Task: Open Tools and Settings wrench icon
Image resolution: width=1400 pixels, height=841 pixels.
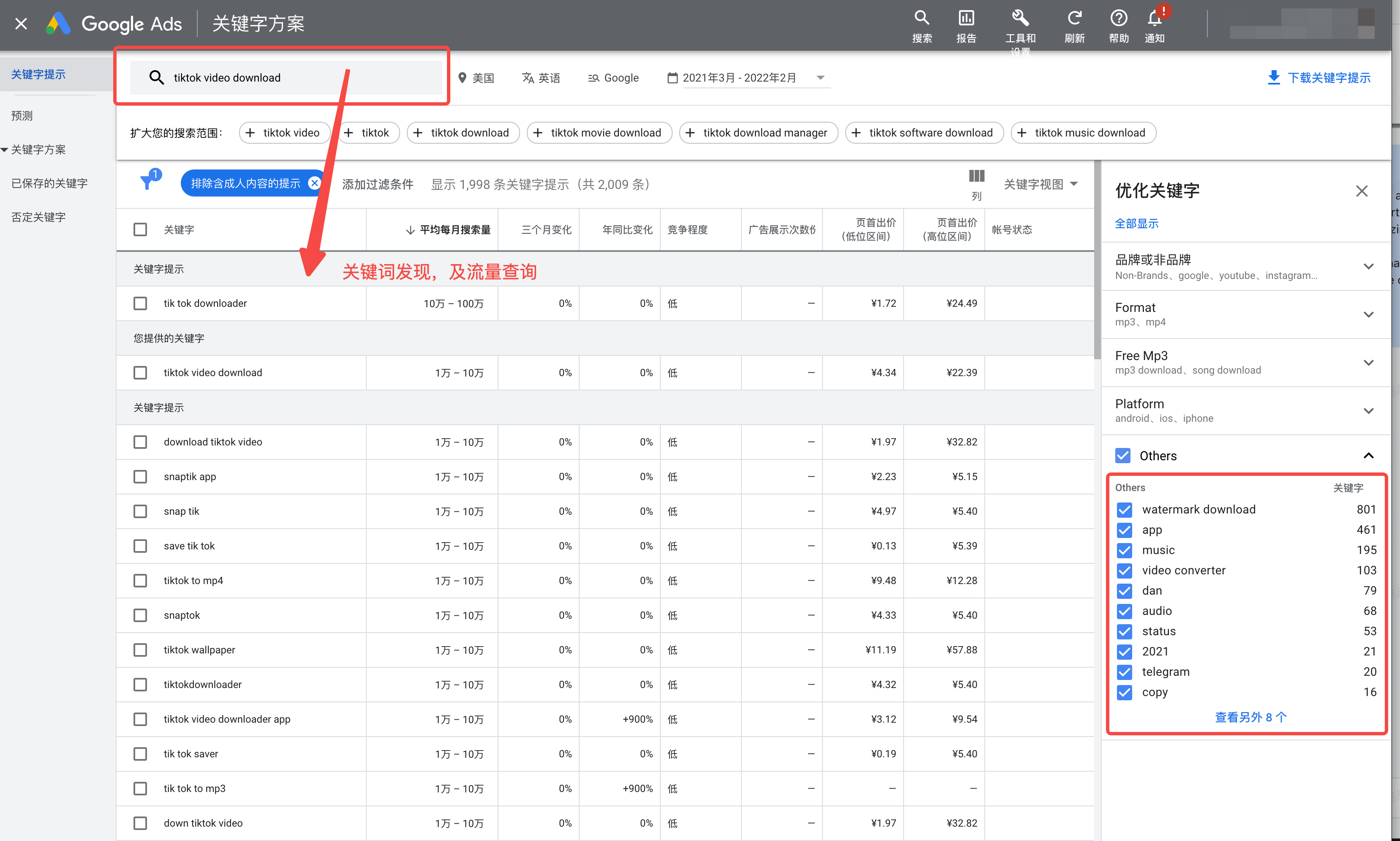Action: 1020,18
